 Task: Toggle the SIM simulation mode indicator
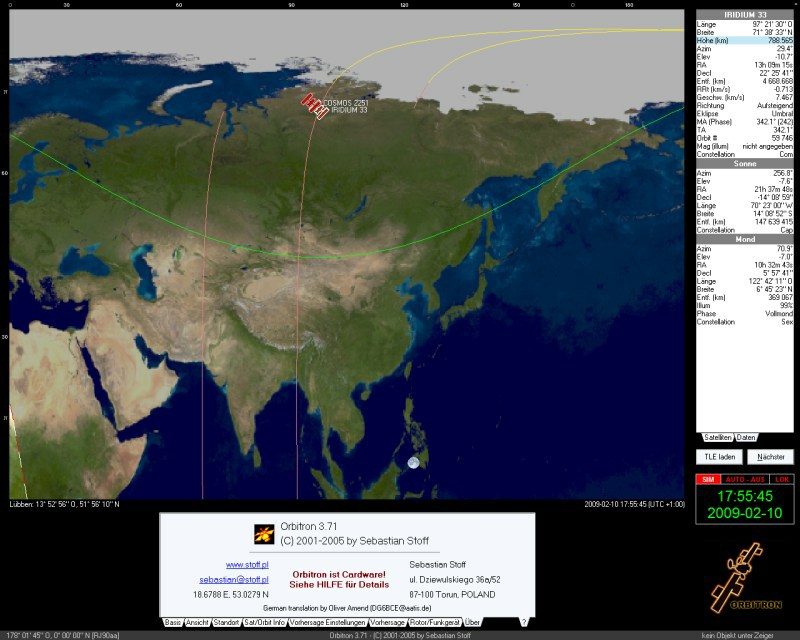coord(708,479)
